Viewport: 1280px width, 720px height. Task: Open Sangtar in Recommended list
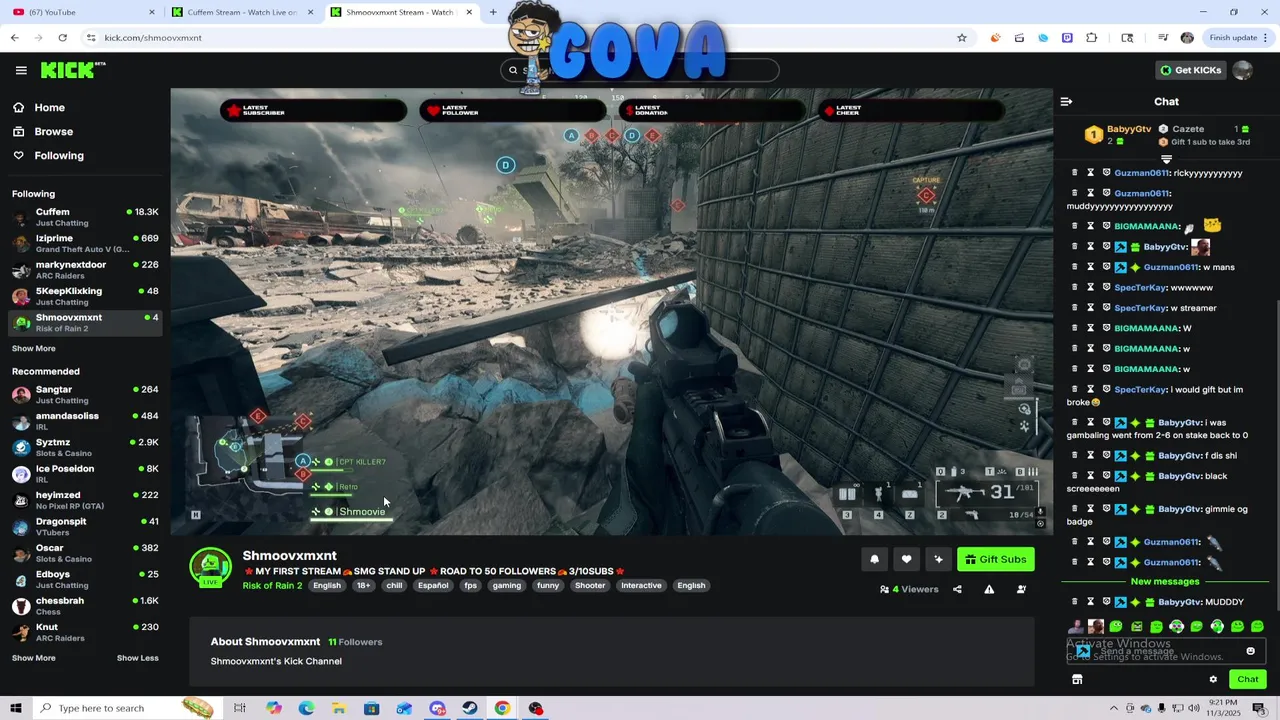pyautogui.click(x=84, y=394)
